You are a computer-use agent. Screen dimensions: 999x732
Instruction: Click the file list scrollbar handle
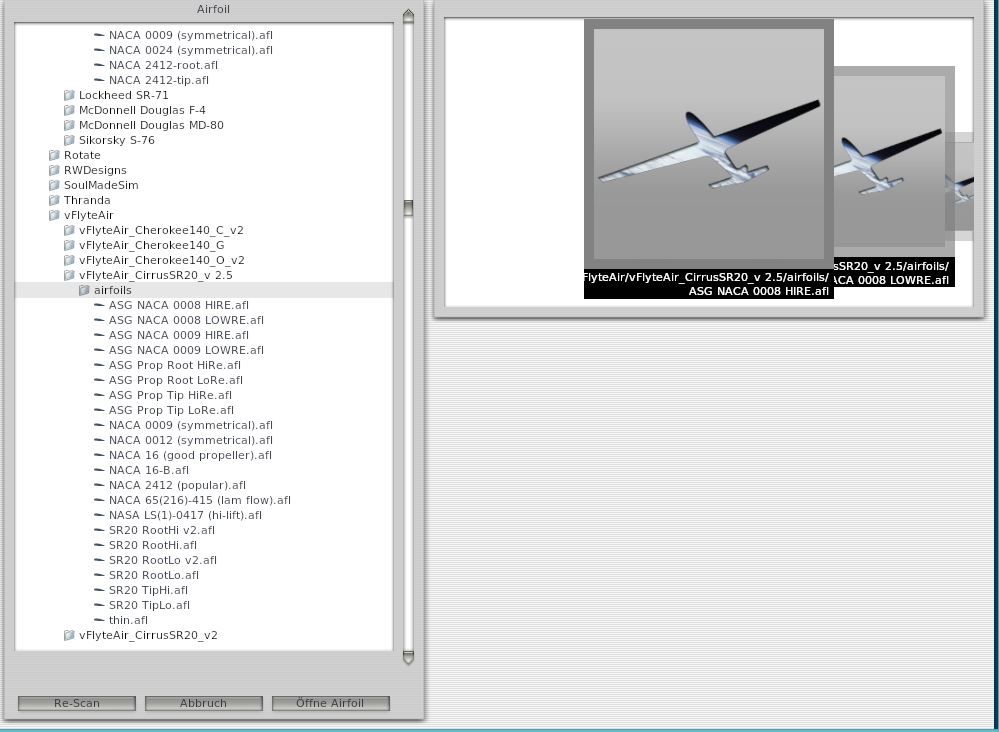coord(408,208)
